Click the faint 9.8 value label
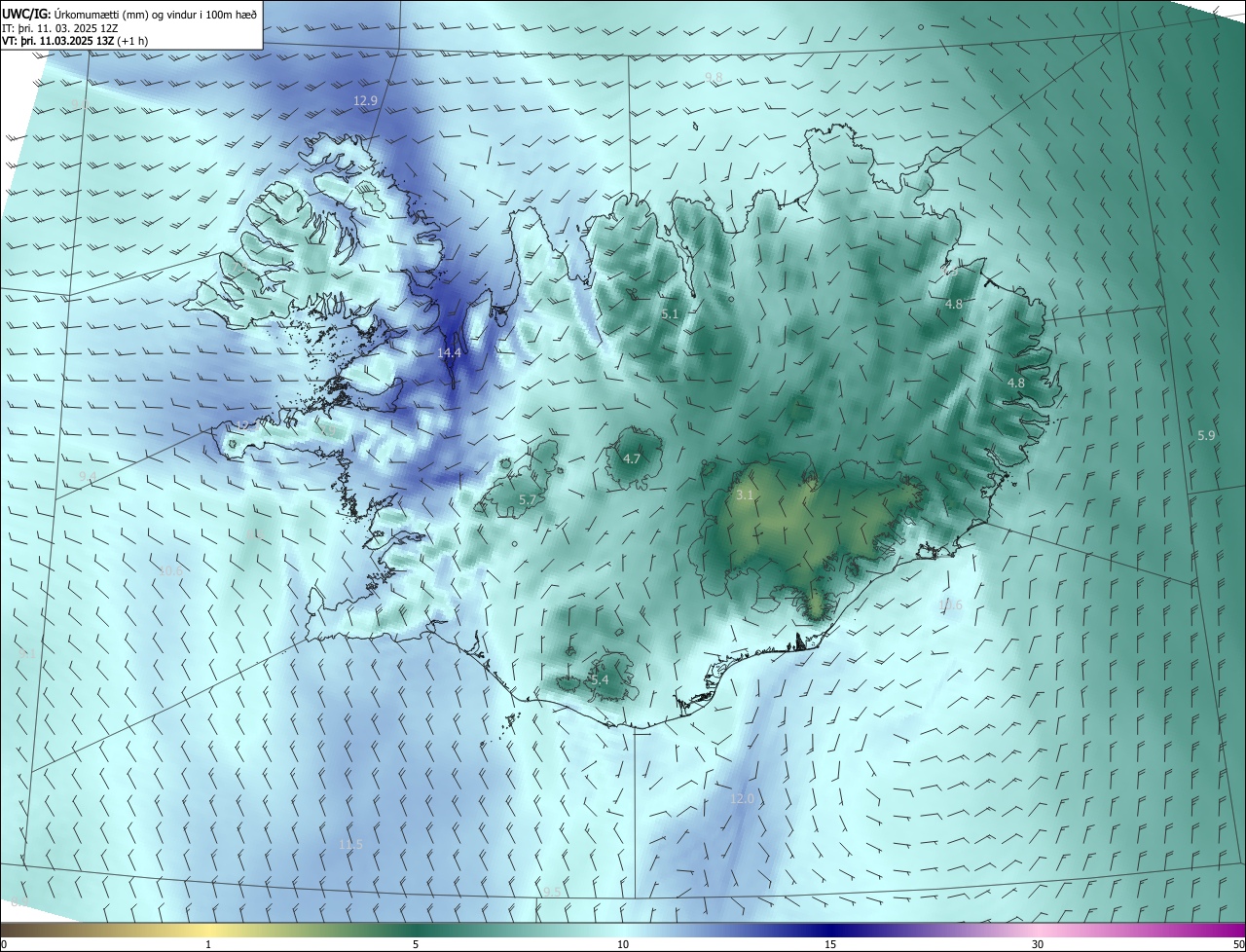Screen dimensions: 1246x952 pyautogui.click(x=714, y=77)
